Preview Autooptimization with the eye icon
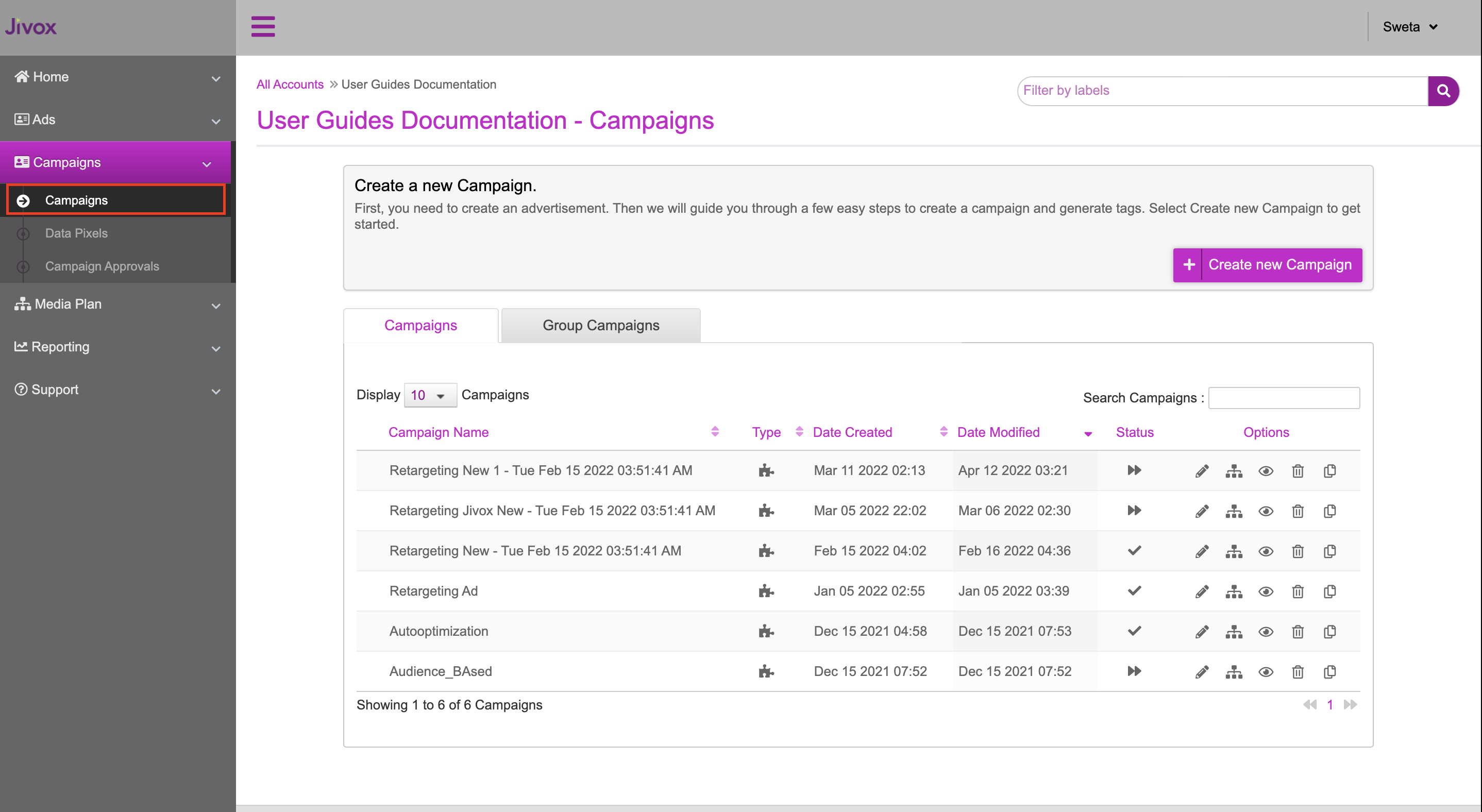1482x812 pixels. [x=1266, y=633]
